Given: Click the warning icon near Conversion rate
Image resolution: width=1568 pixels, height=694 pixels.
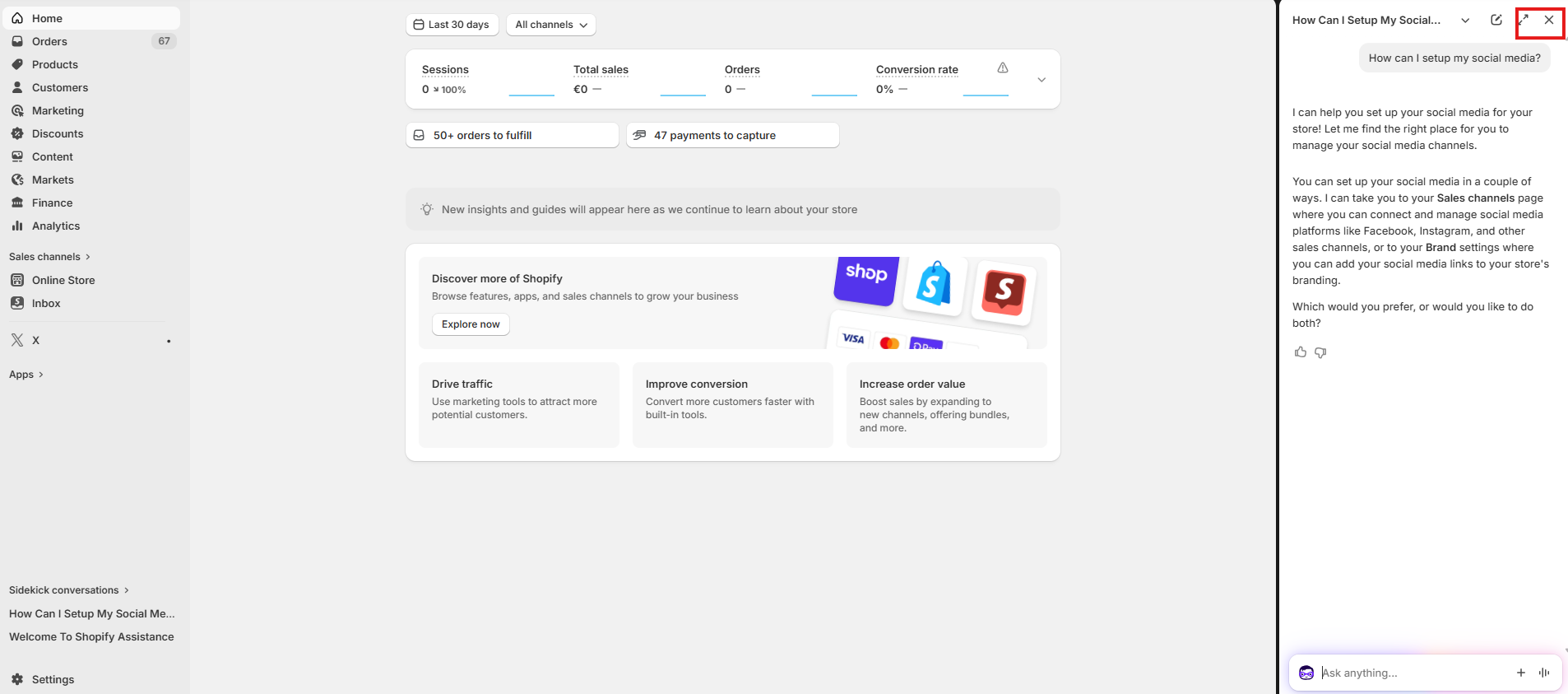Looking at the screenshot, I should coord(1003,68).
